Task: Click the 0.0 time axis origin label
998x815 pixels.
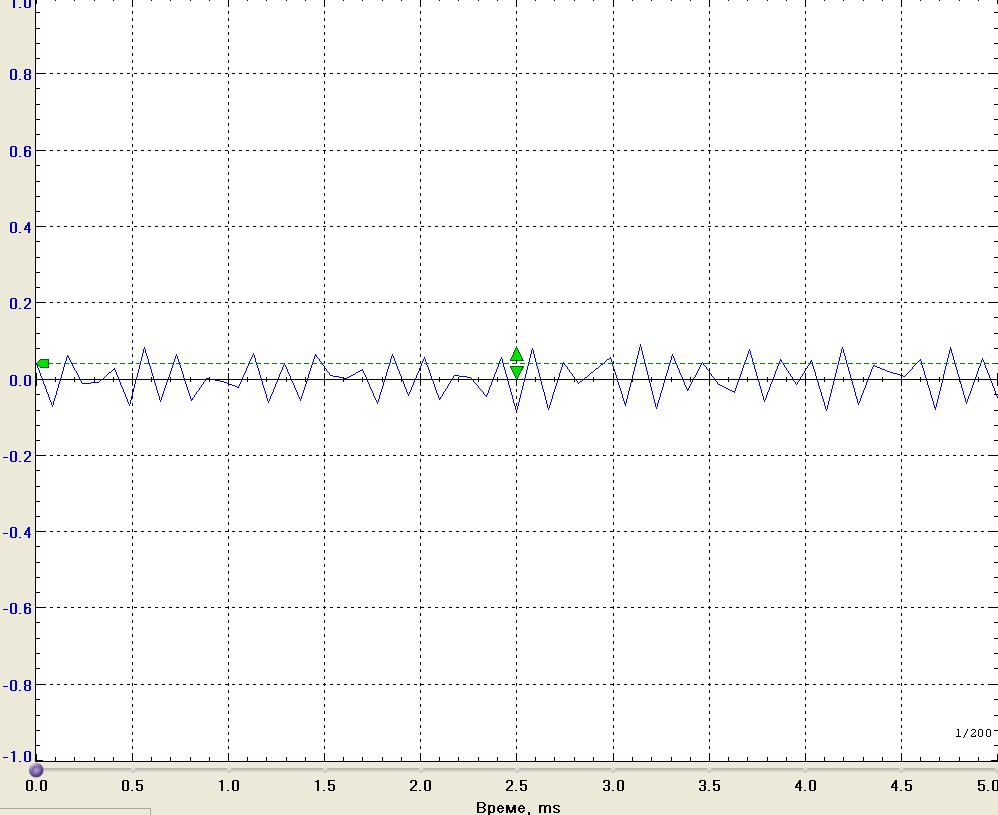Action: coord(36,786)
